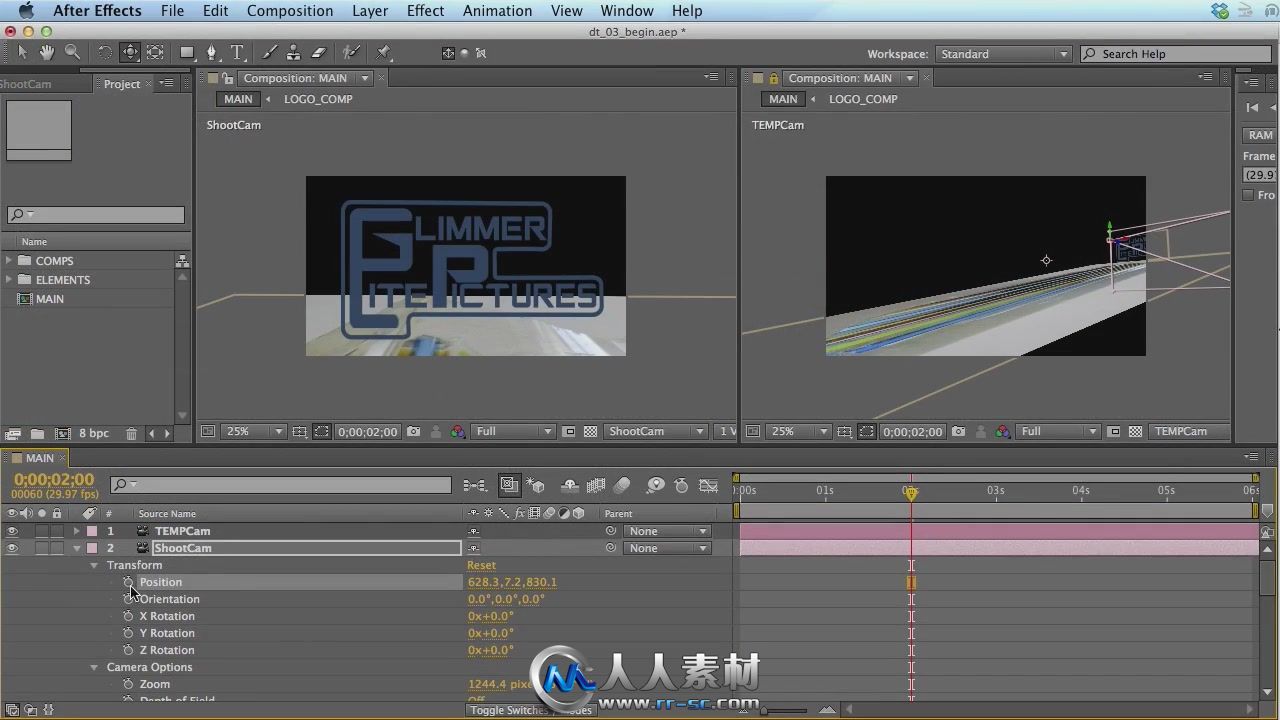The height and width of the screenshot is (720, 1280).
Task: Select the Horizontal Type tool
Action: (237, 53)
